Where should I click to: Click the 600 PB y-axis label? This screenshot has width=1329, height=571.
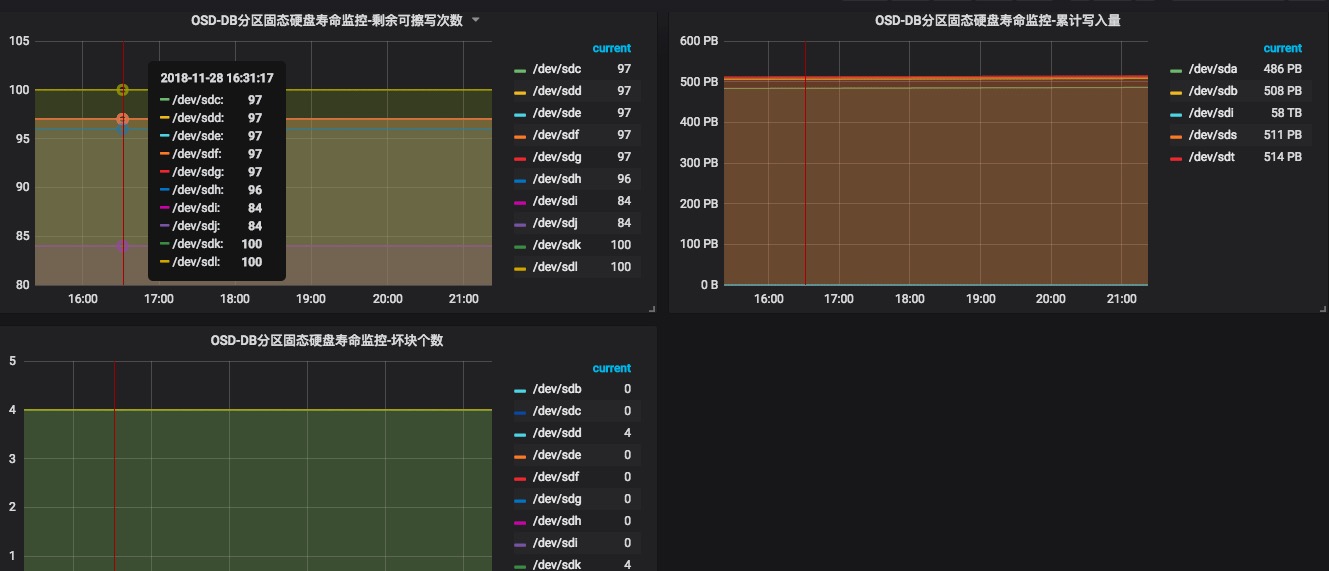click(700, 40)
